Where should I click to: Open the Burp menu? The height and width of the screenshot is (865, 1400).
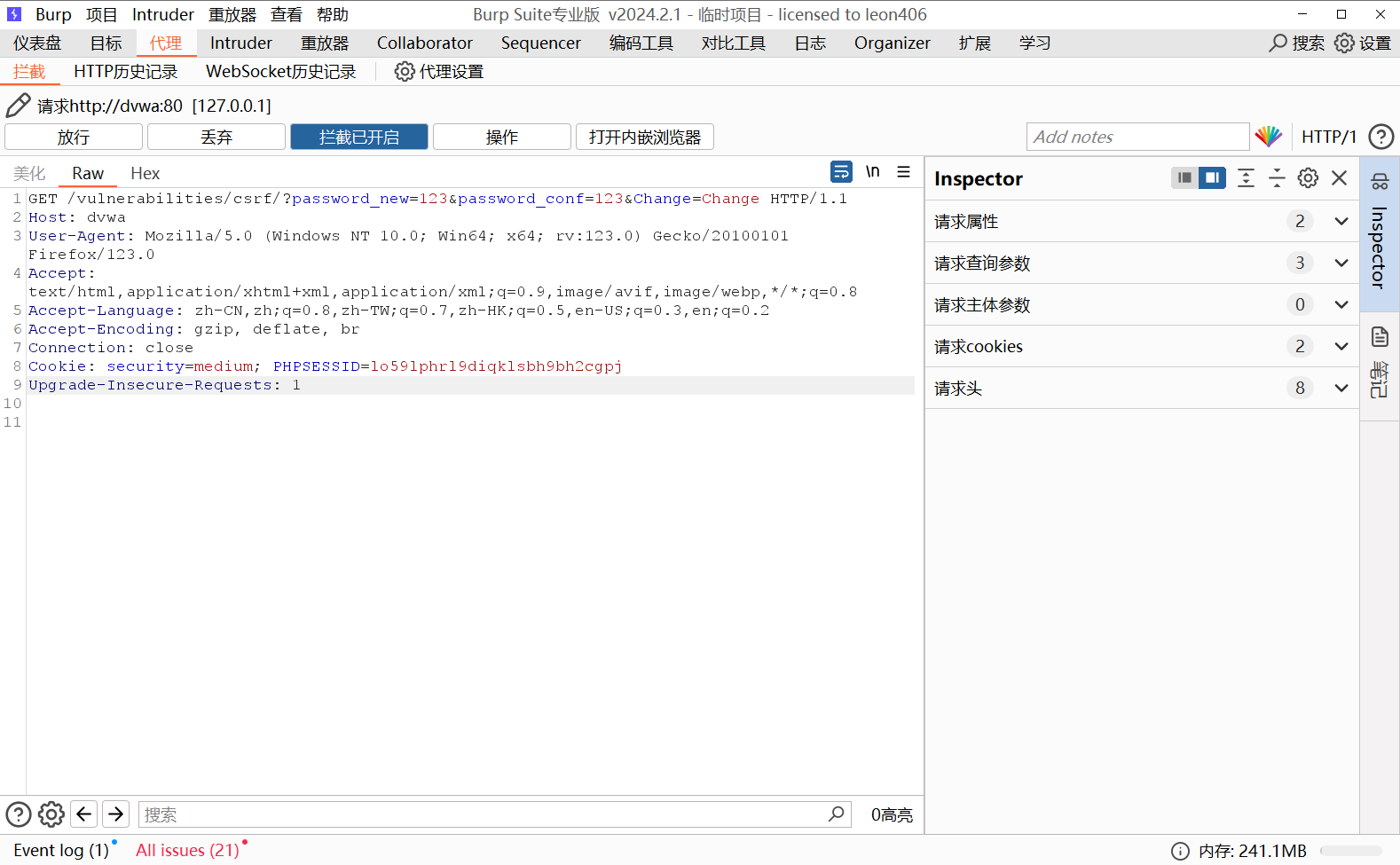point(53,14)
